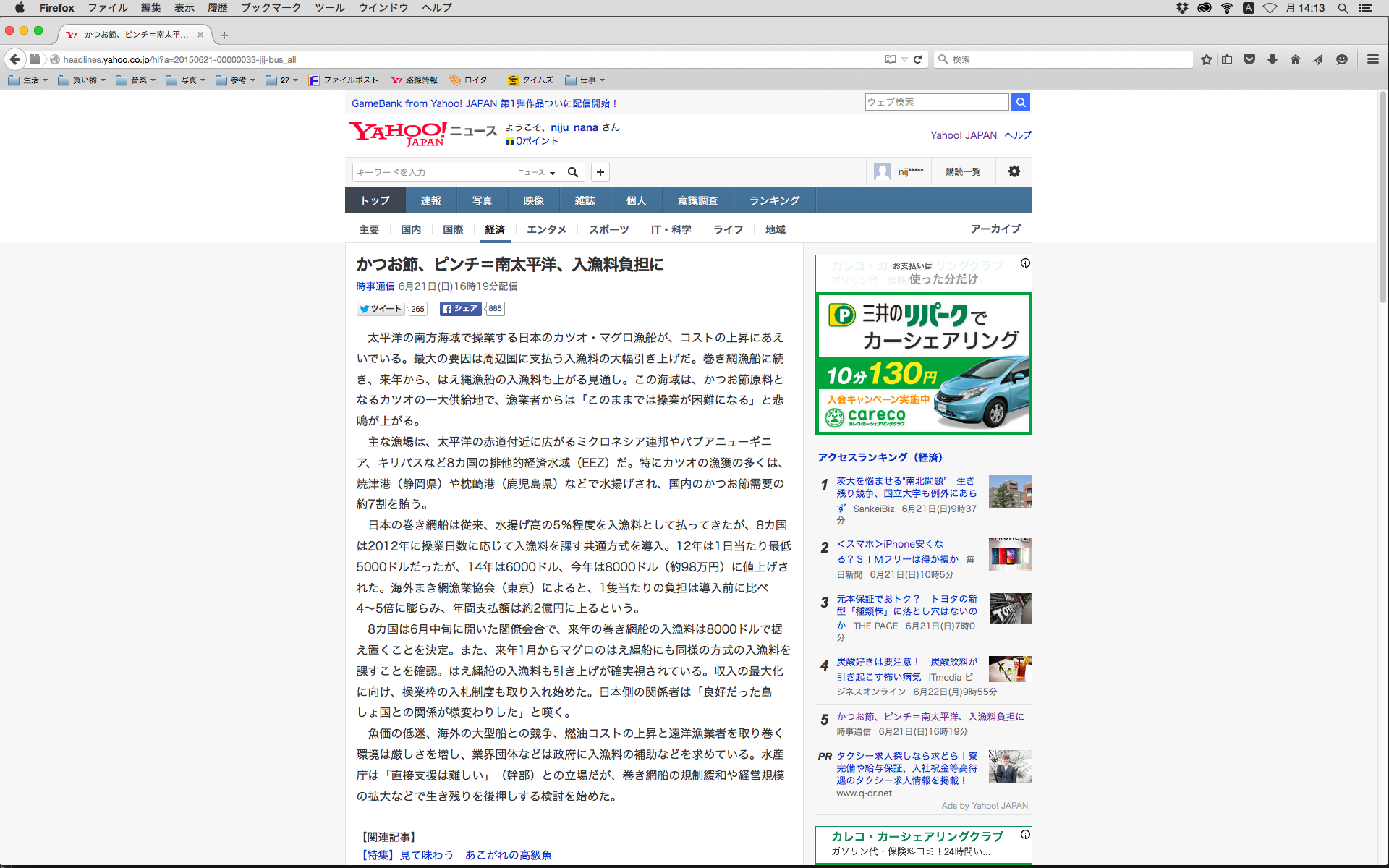Viewport: 1389px width, 868px height.
Task: Click the Twitter ツイート button
Action: tap(381, 309)
